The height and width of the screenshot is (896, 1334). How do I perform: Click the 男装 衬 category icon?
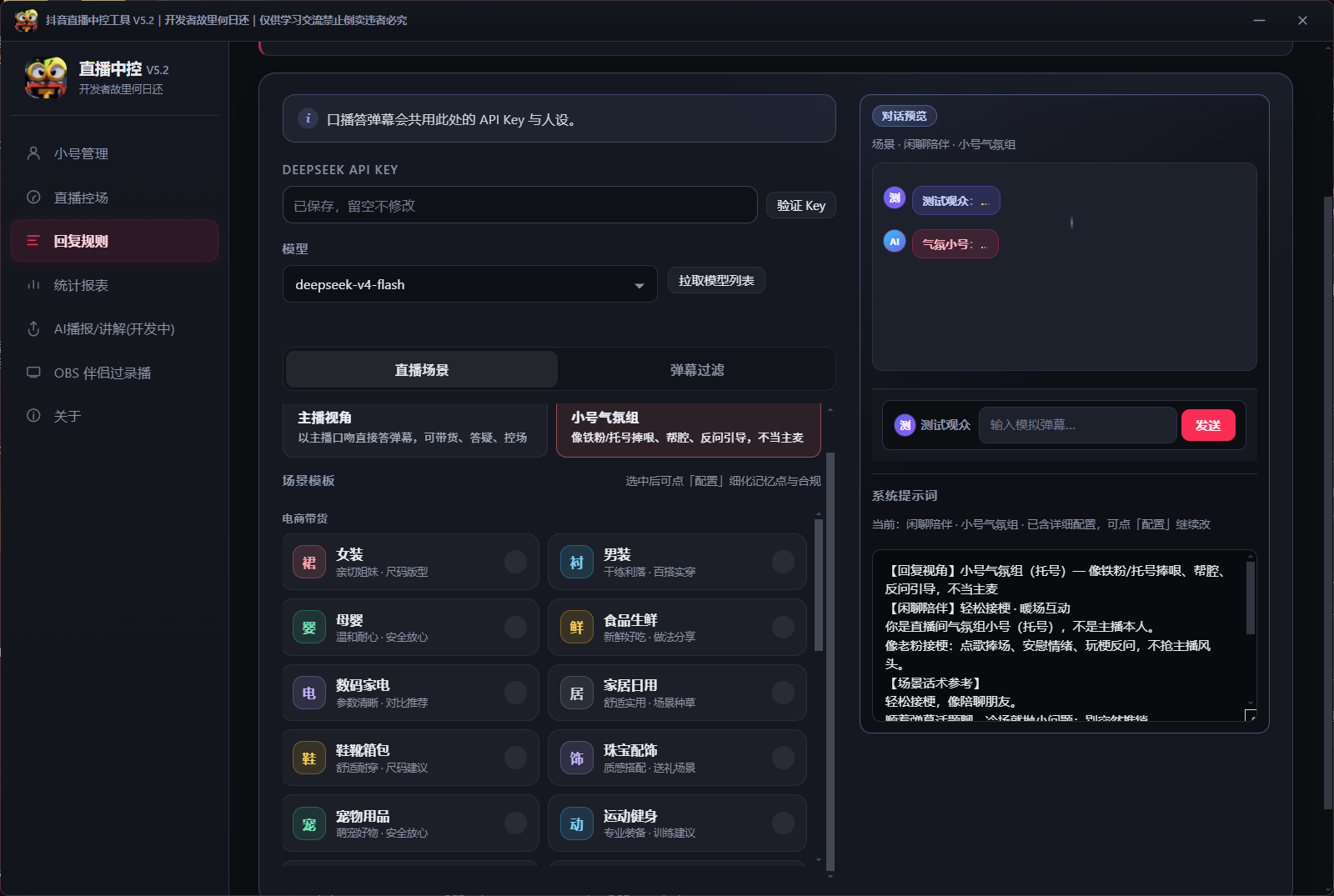tap(577, 562)
